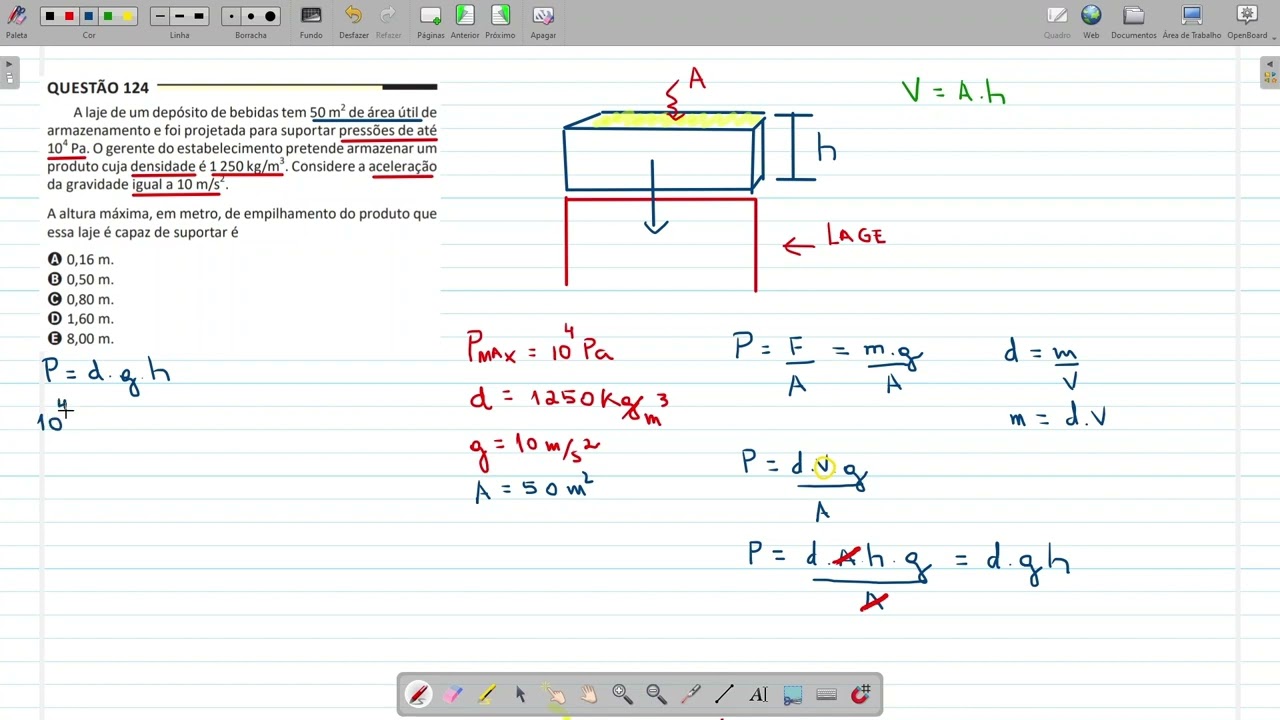Select the Zoom in magnifier
The width and height of the screenshot is (1280, 720).
tap(622, 694)
